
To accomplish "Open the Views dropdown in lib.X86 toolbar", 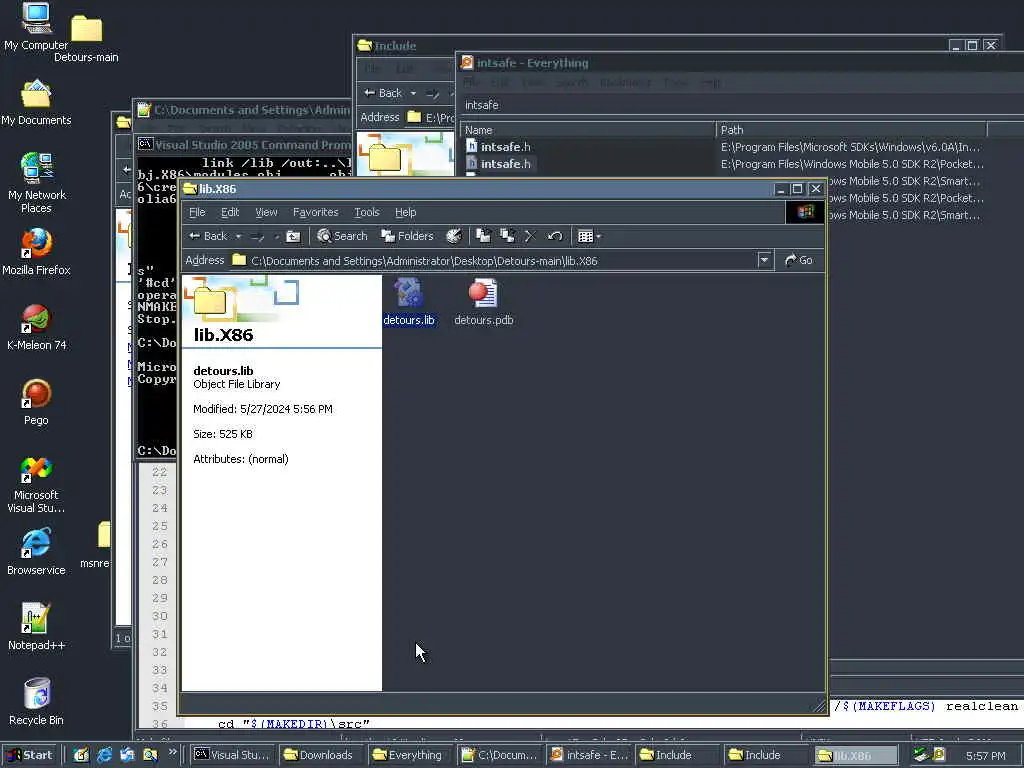I will click(589, 236).
